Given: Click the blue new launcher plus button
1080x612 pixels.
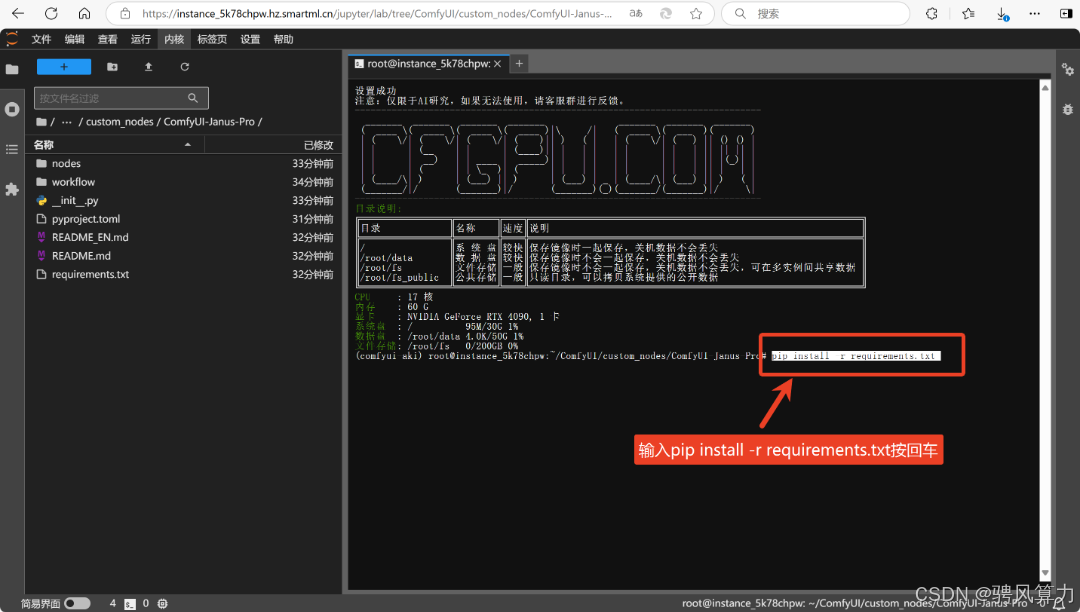Looking at the screenshot, I should pyautogui.click(x=63, y=67).
